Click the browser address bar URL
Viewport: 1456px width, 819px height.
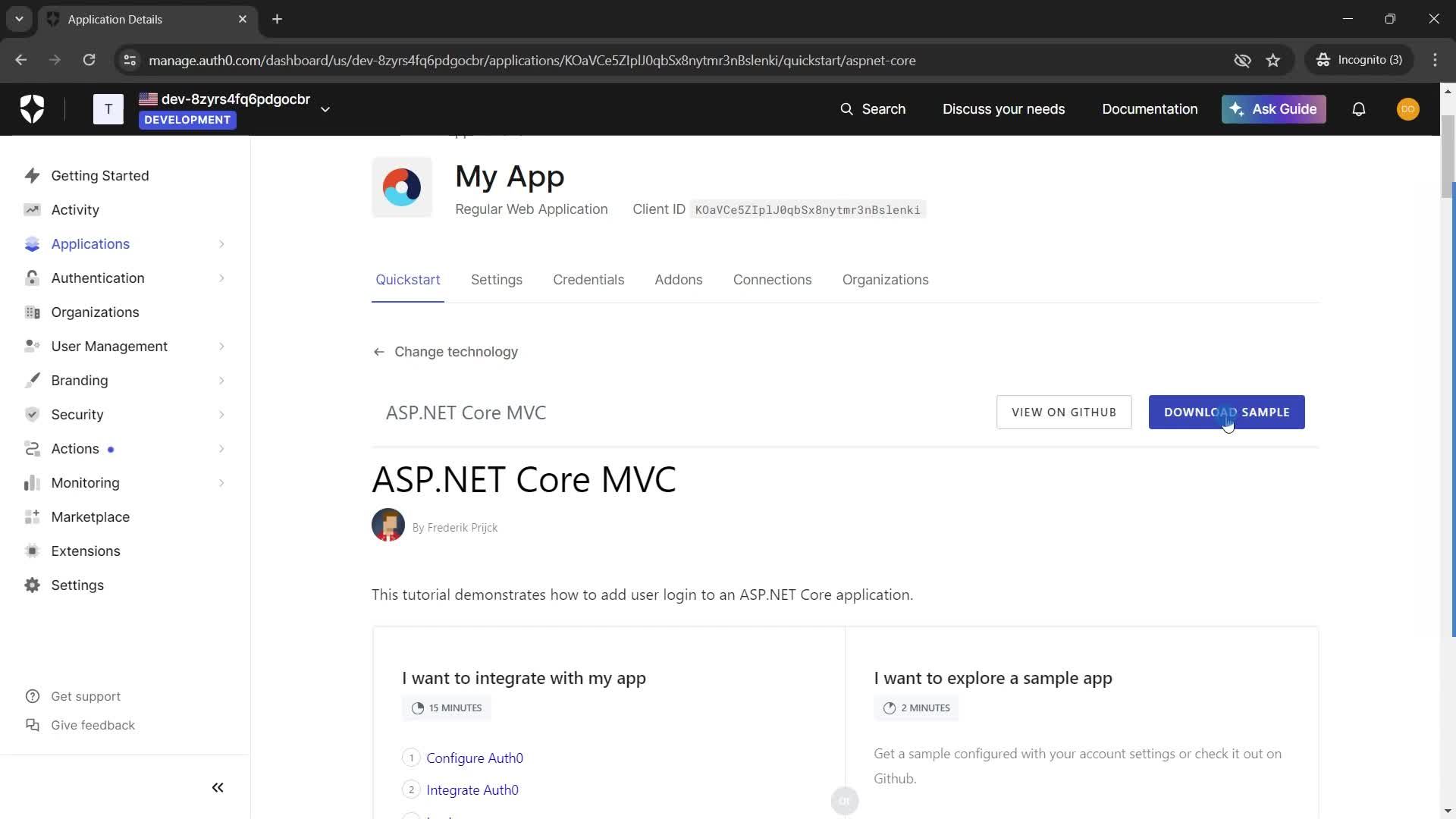pos(532,60)
